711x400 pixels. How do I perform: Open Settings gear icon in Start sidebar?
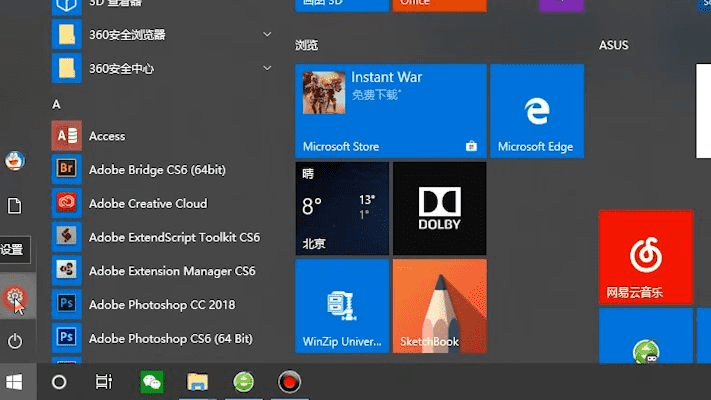coord(15,298)
